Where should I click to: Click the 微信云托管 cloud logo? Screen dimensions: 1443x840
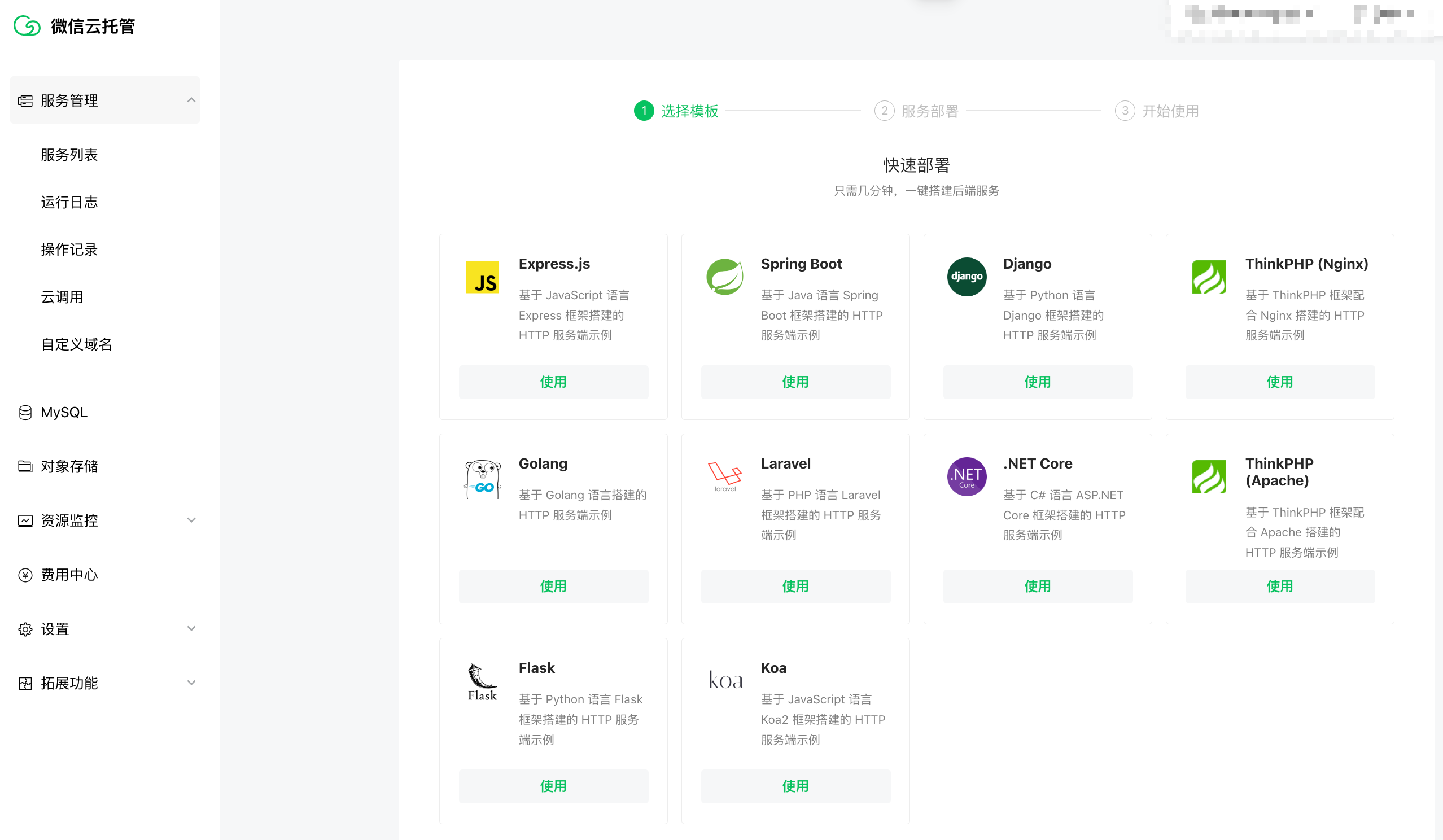point(27,26)
